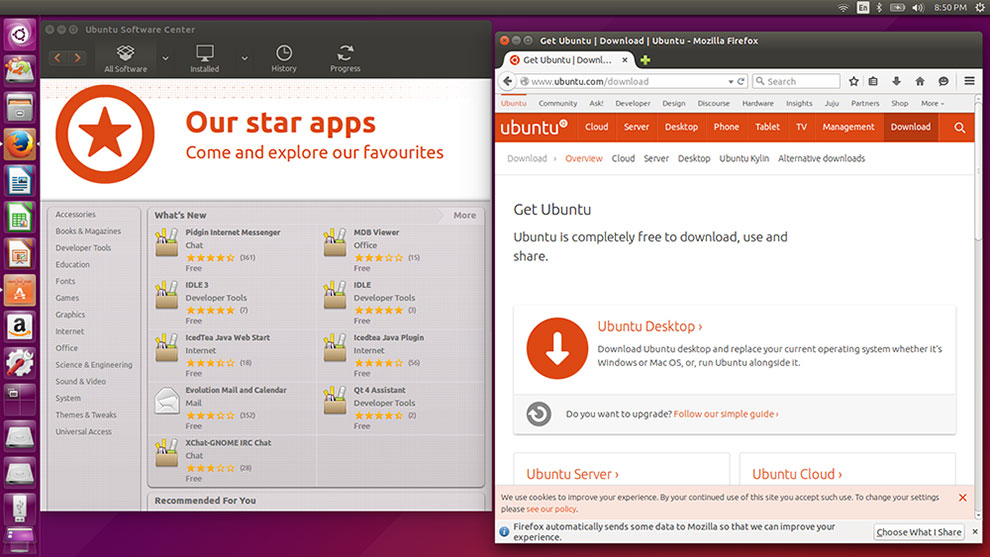Show Installed software in Software Center
990x557 pixels.
[205, 59]
